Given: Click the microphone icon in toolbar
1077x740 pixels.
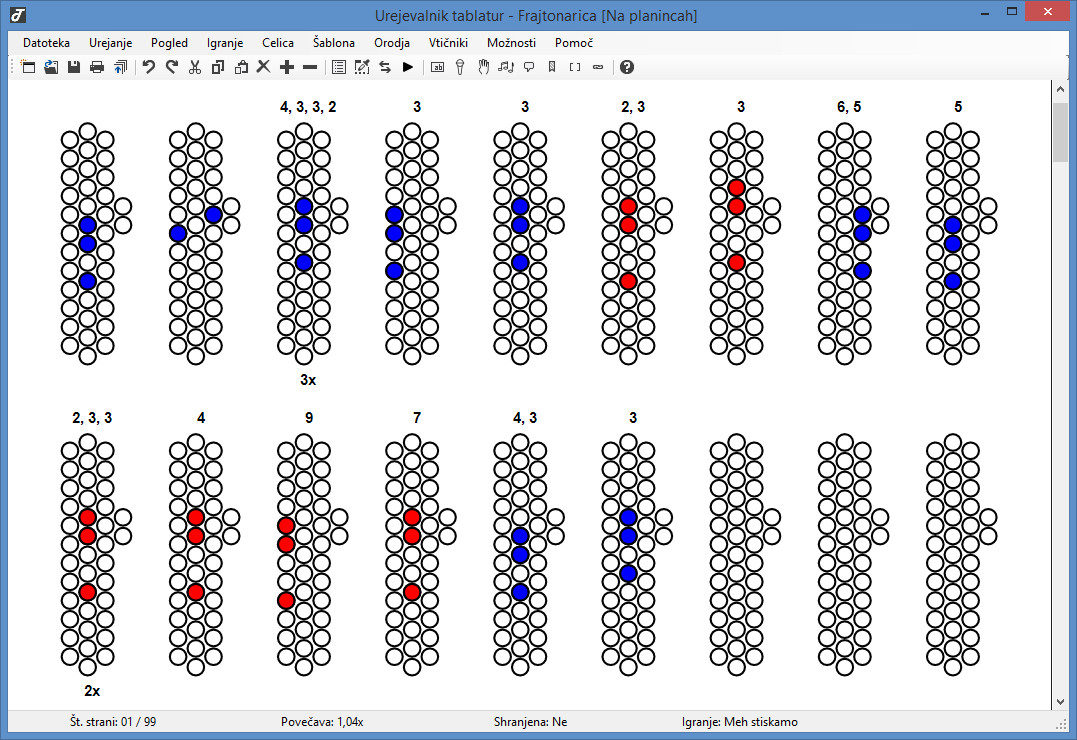Looking at the screenshot, I should pos(461,67).
